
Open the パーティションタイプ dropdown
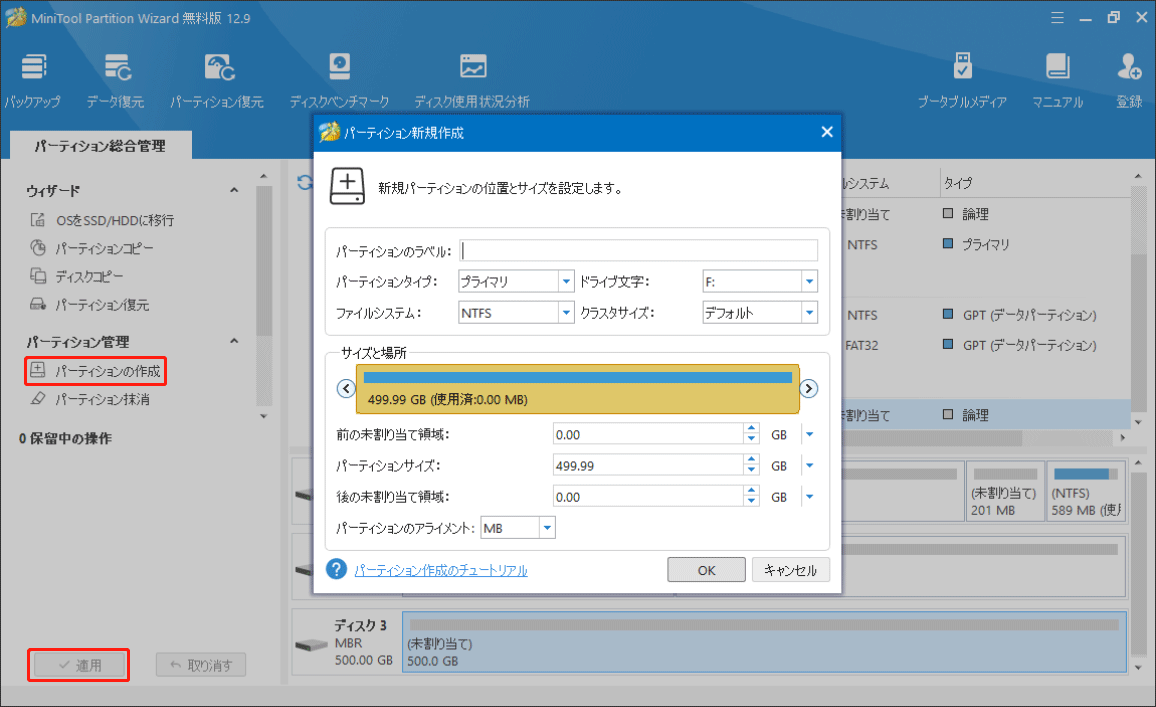click(565, 281)
